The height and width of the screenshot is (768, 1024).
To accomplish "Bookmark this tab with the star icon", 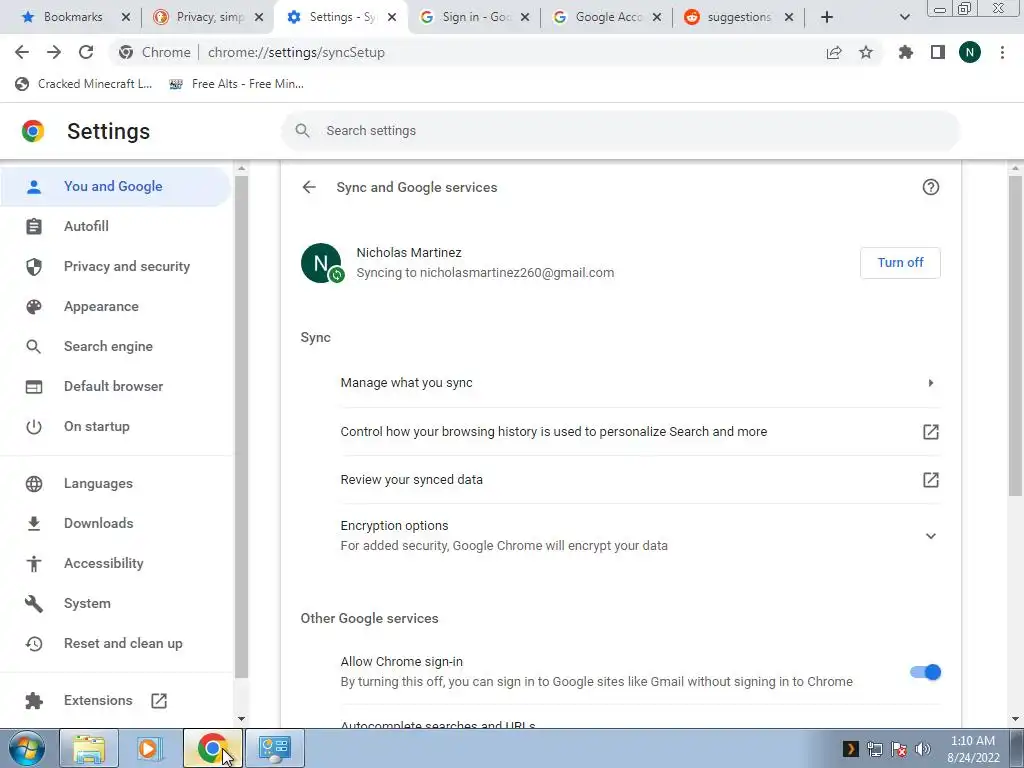I will coord(866,52).
